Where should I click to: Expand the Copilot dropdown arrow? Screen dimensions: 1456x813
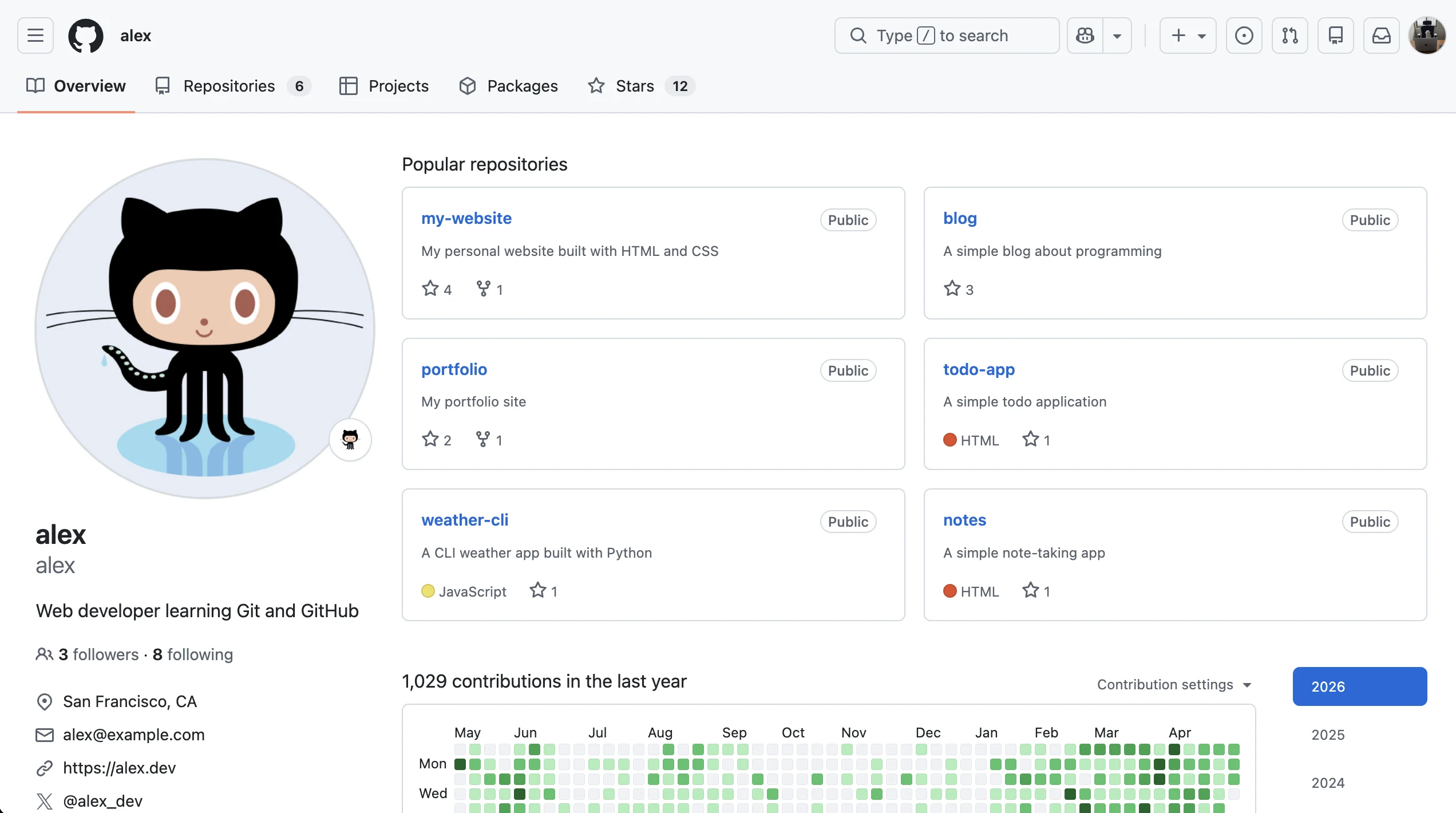coord(1117,35)
